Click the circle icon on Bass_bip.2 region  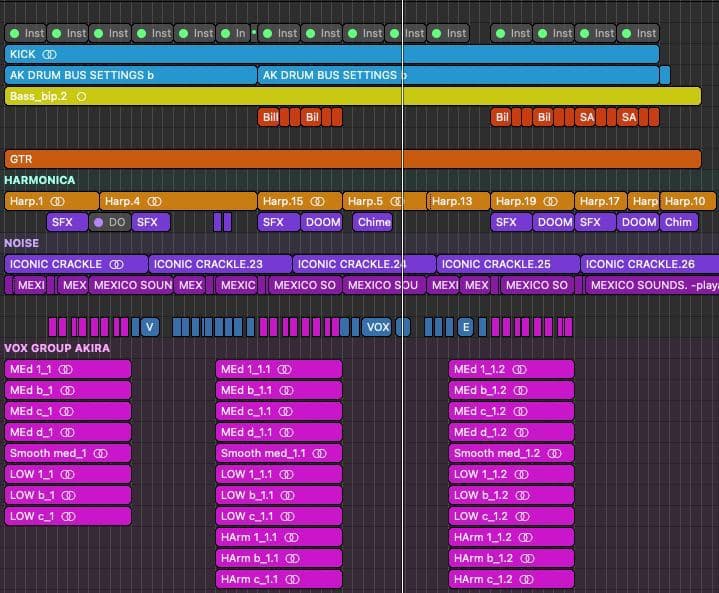pos(81,96)
